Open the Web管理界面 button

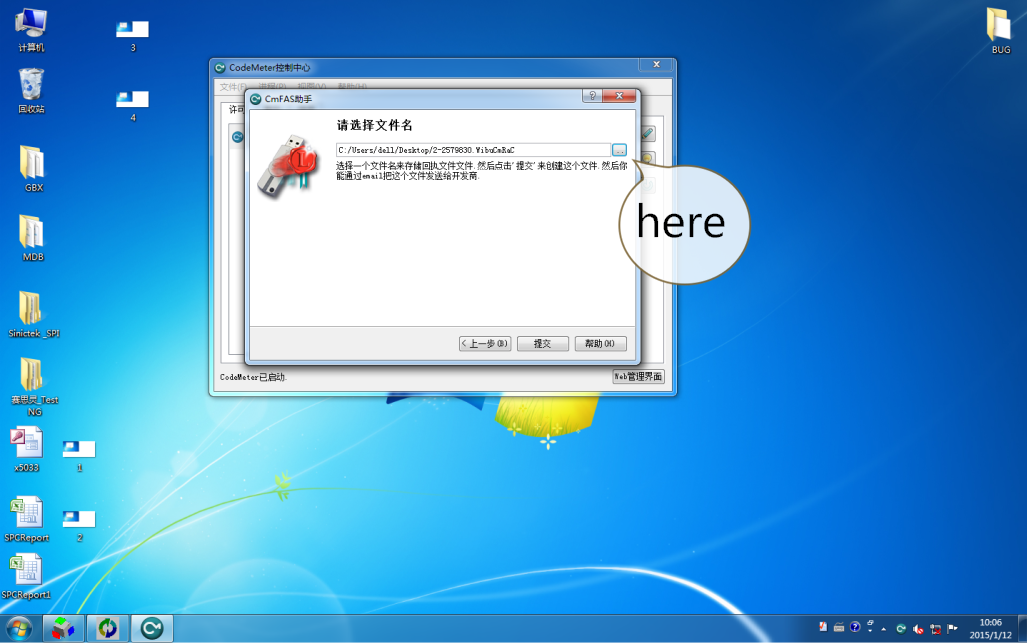638,377
